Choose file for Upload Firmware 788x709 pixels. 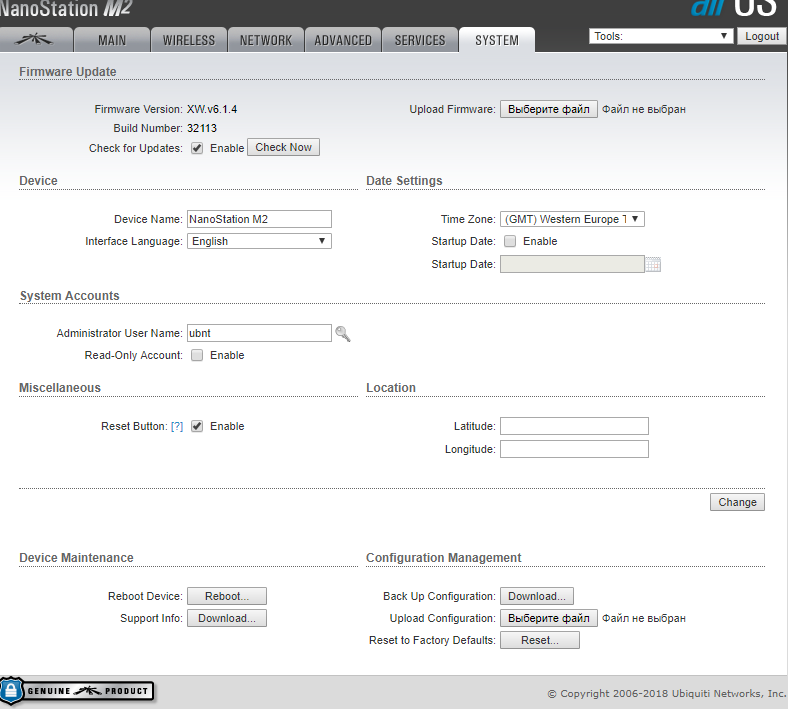[549, 109]
